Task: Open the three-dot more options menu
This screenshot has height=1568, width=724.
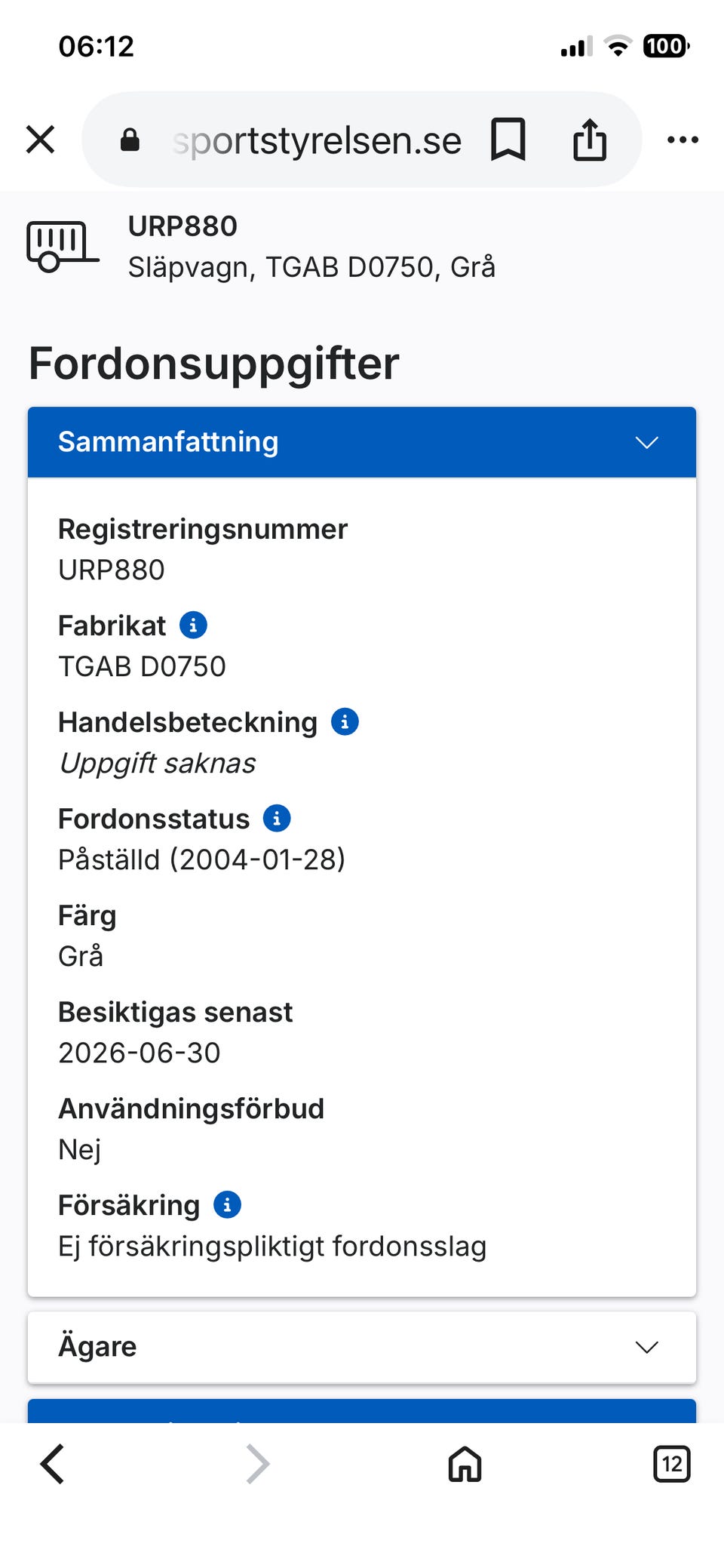Action: click(x=683, y=140)
